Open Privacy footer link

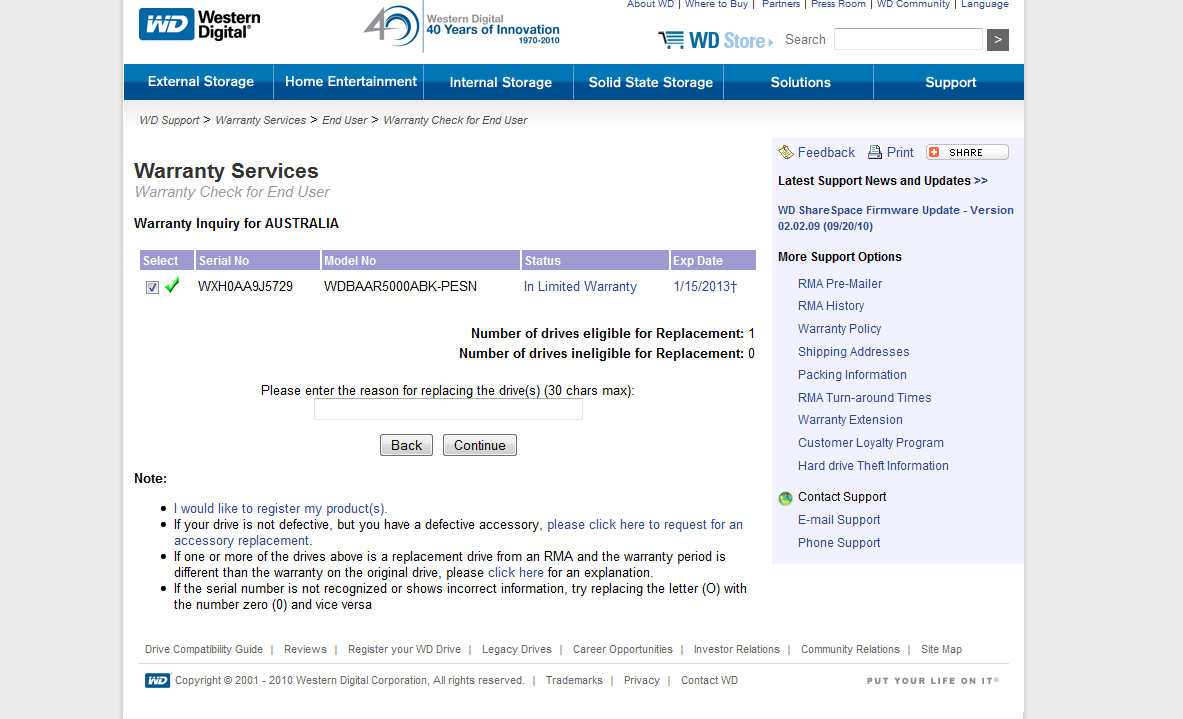pyautogui.click(x=641, y=681)
